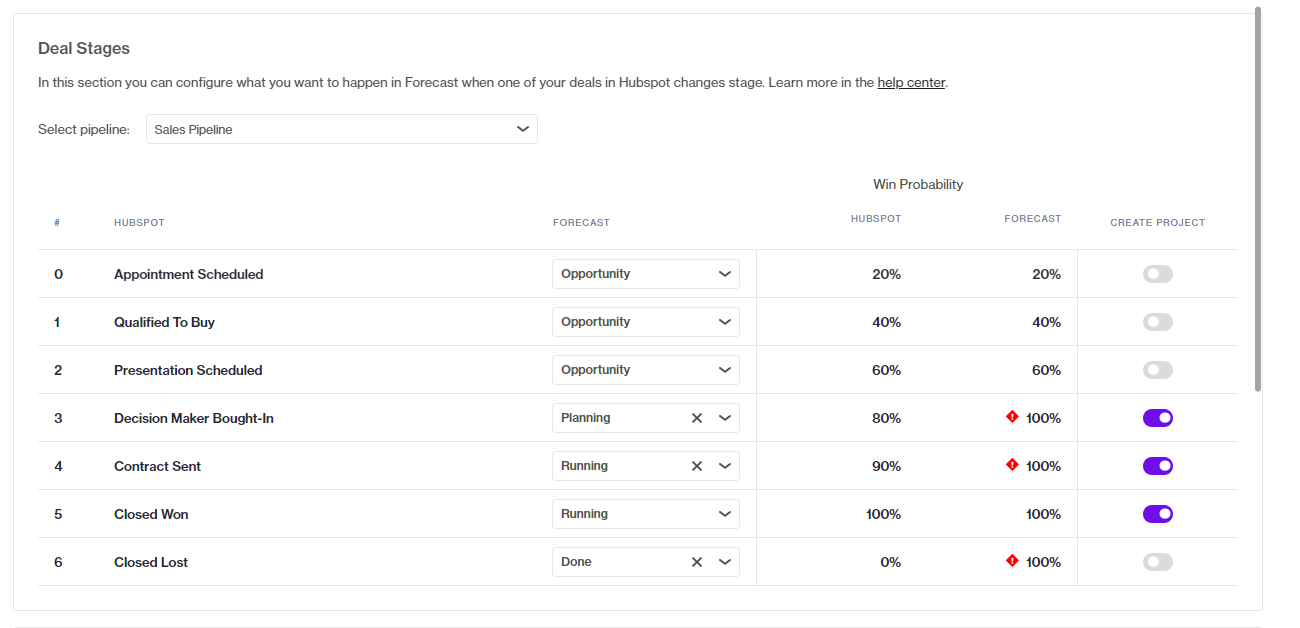Image resolution: width=1300 pixels, height=628 pixels.
Task: Open the help center link
Action: pos(911,82)
